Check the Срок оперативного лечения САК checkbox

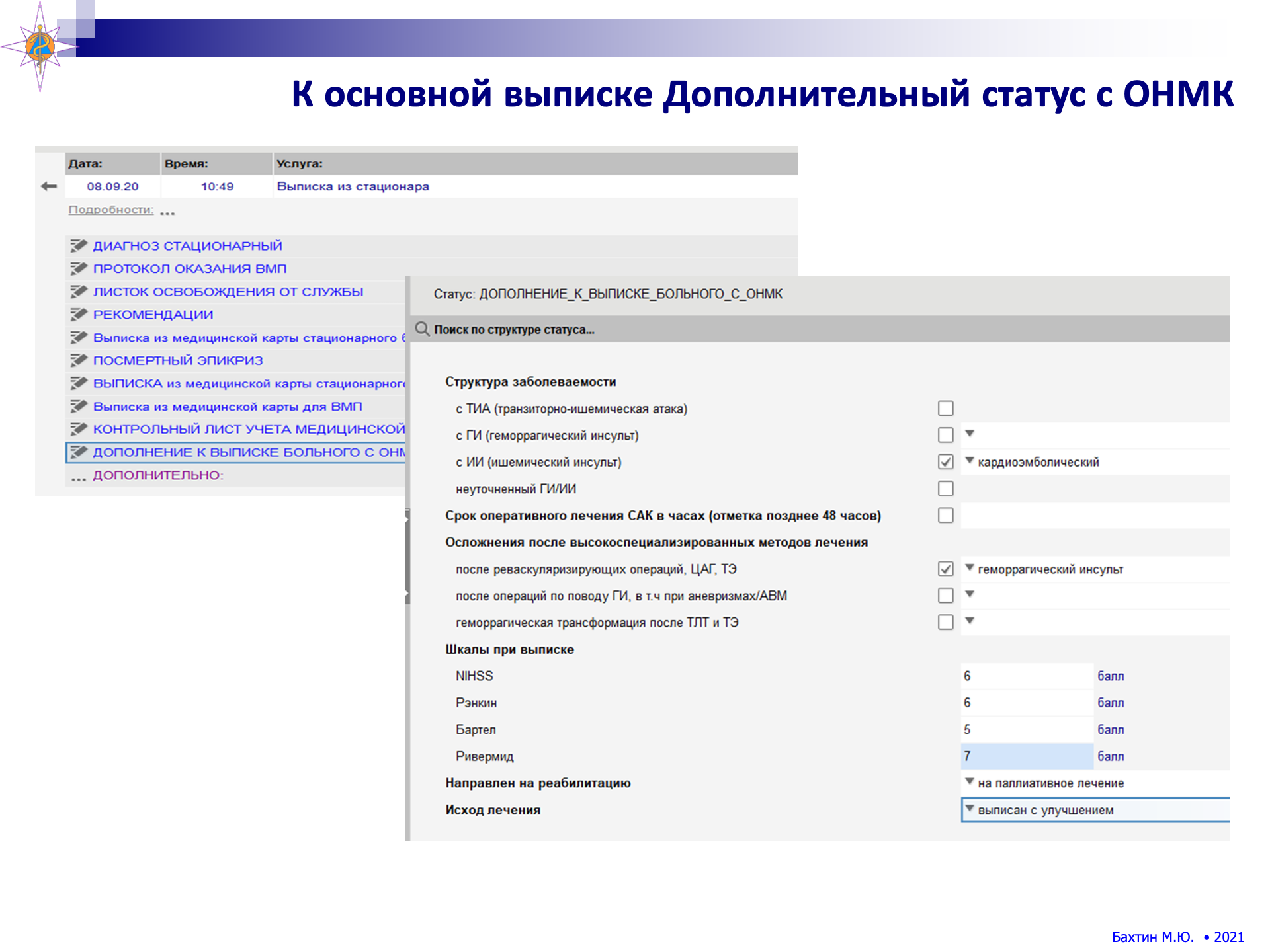tap(946, 516)
